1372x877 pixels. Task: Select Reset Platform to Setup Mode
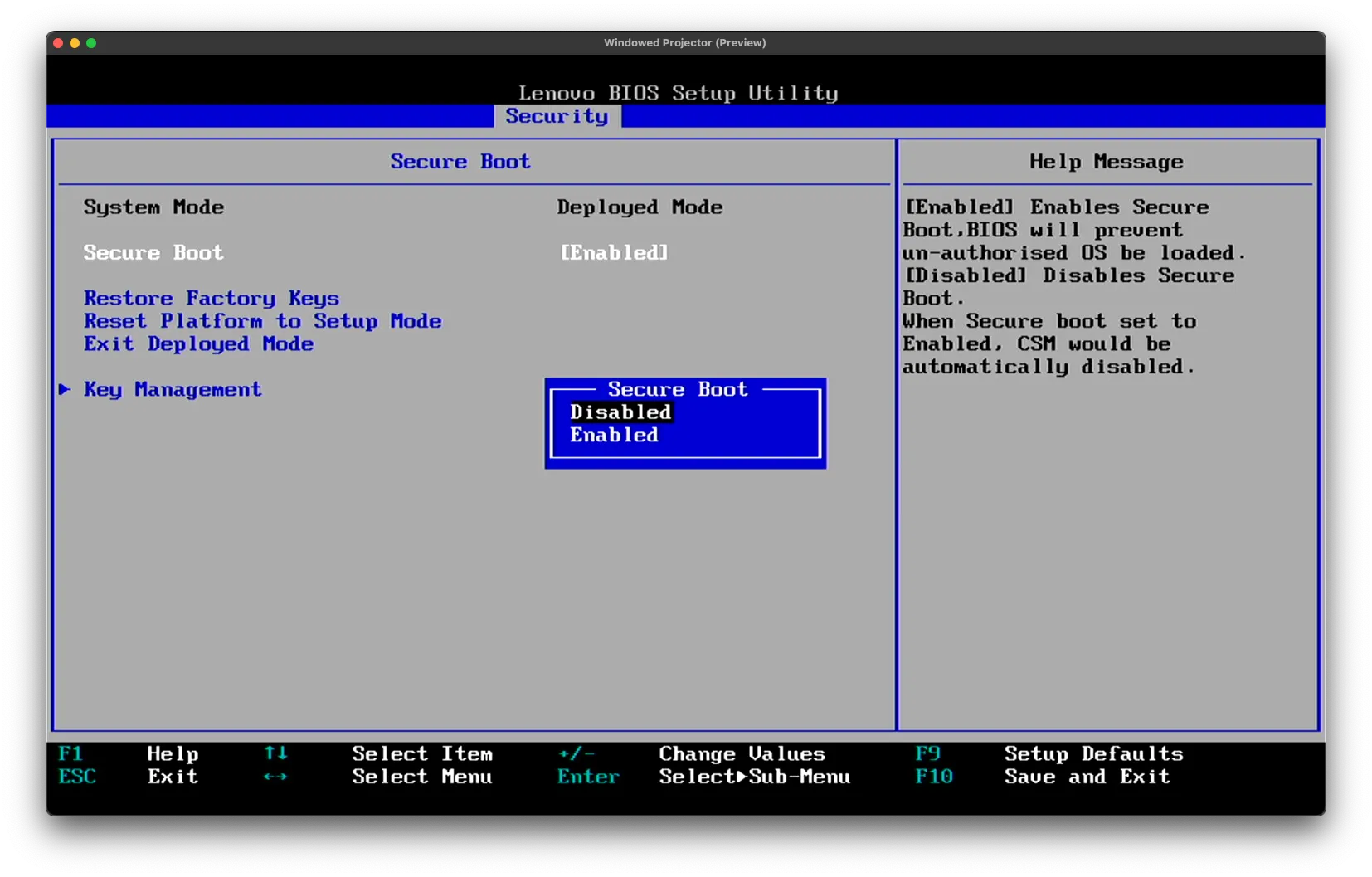pyautogui.click(x=262, y=321)
